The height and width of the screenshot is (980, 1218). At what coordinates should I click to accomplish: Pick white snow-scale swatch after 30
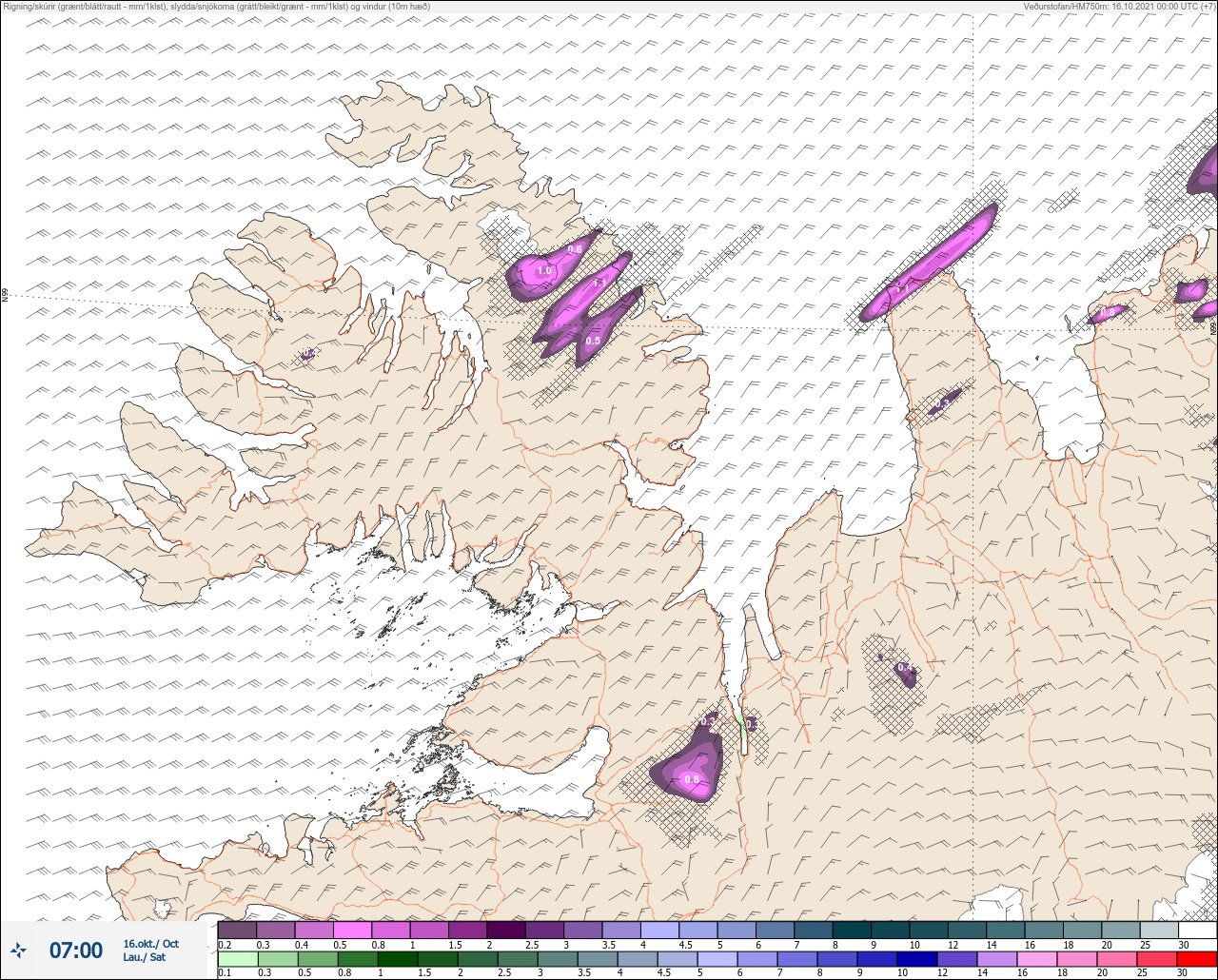(1197, 930)
